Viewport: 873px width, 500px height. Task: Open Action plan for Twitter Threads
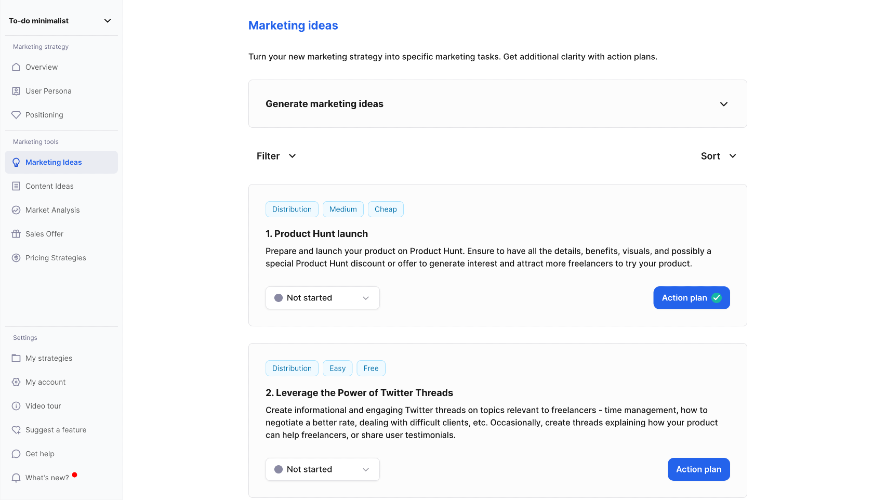click(x=699, y=469)
